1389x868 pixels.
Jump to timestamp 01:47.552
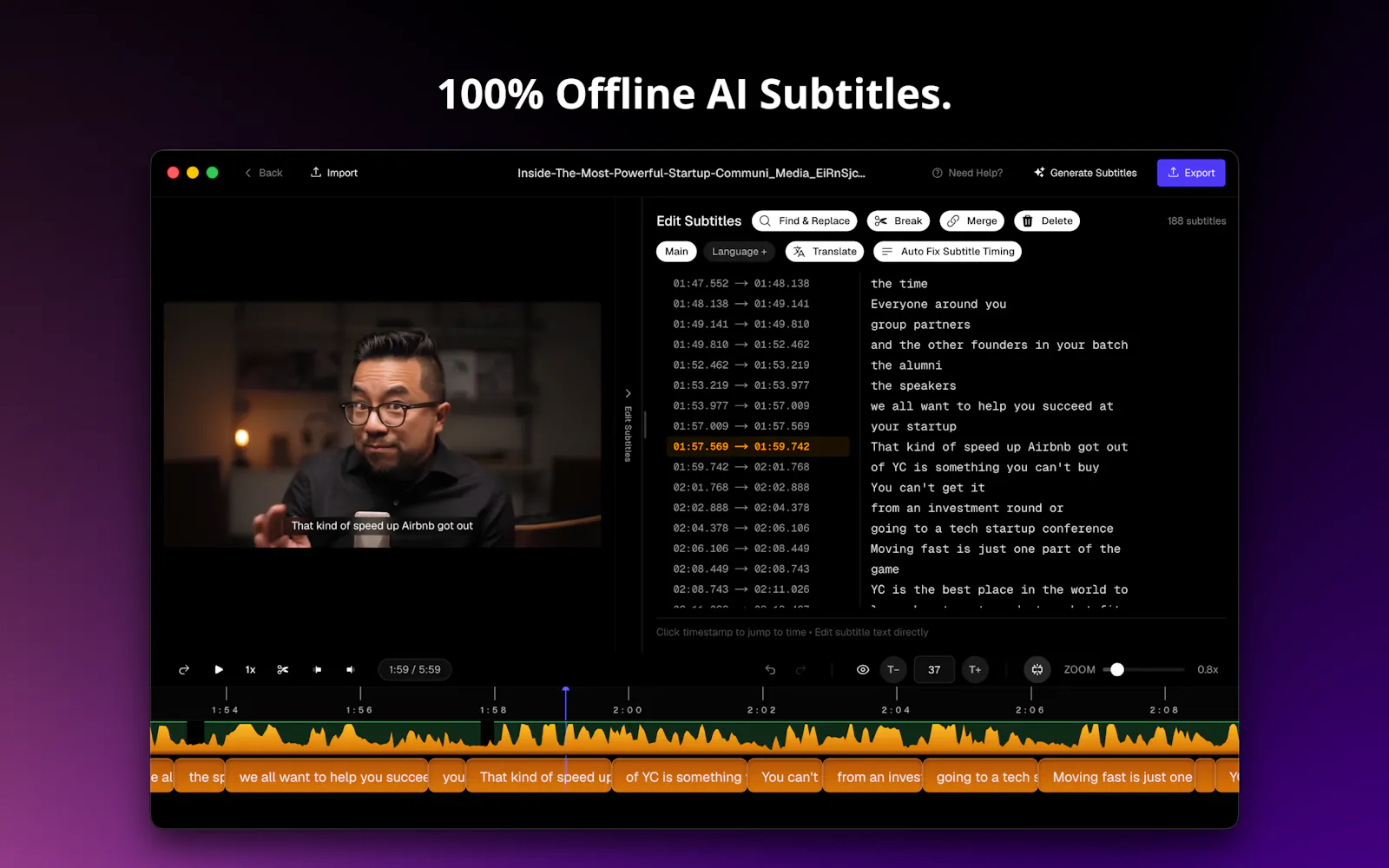tap(701, 284)
